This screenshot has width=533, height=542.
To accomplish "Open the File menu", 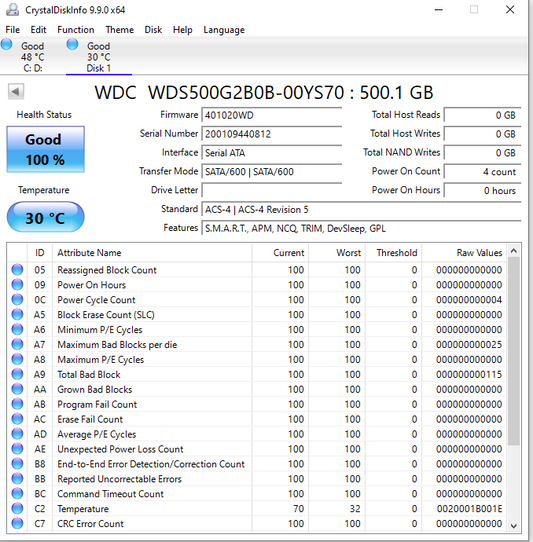I will pyautogui.click(x=12, y=30).
